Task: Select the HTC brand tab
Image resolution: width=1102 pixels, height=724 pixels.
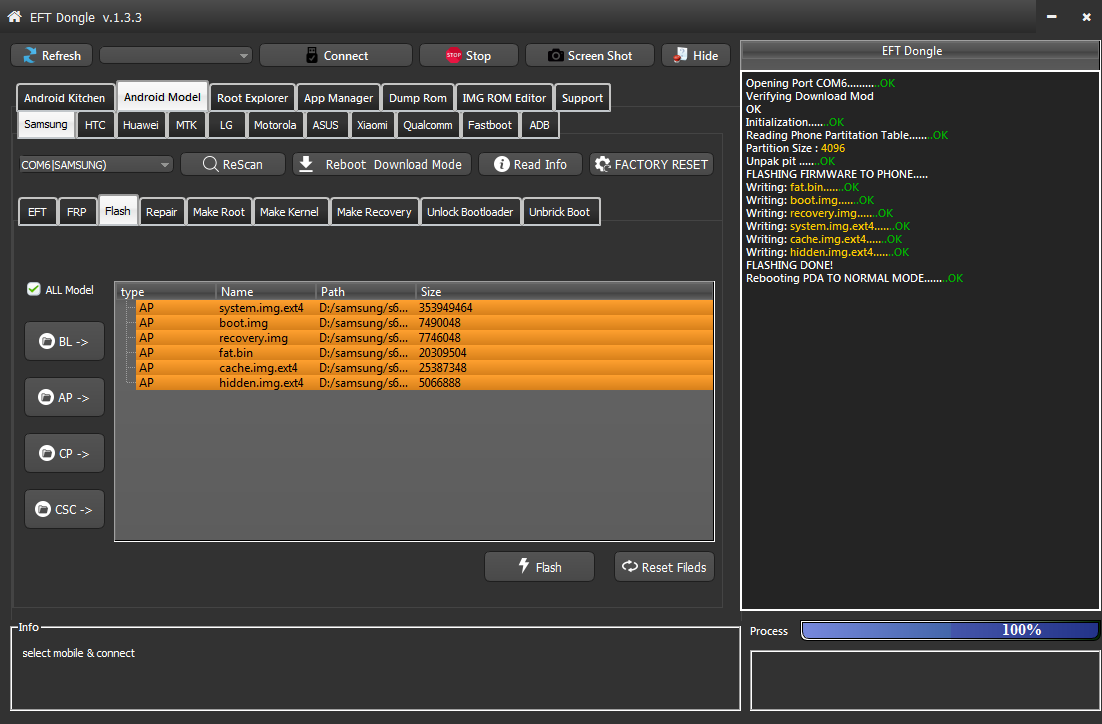Action: 95,124
